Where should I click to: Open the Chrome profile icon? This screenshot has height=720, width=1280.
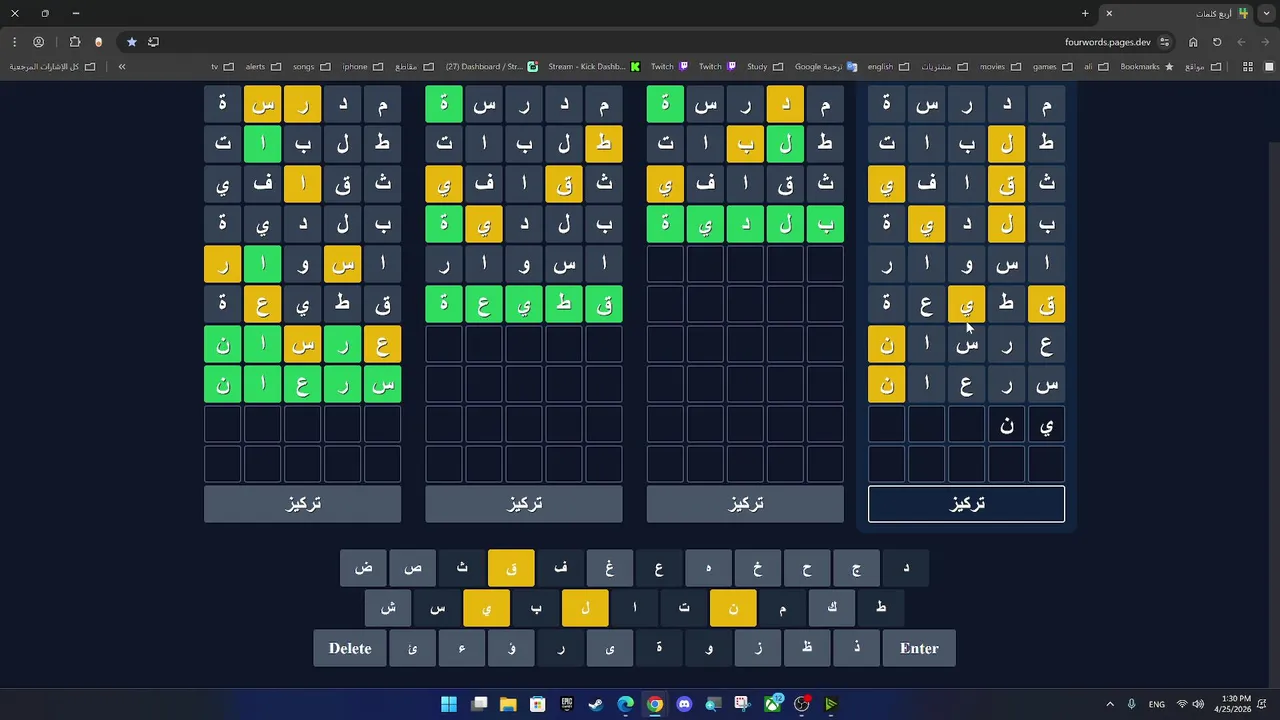pos(39,42)
